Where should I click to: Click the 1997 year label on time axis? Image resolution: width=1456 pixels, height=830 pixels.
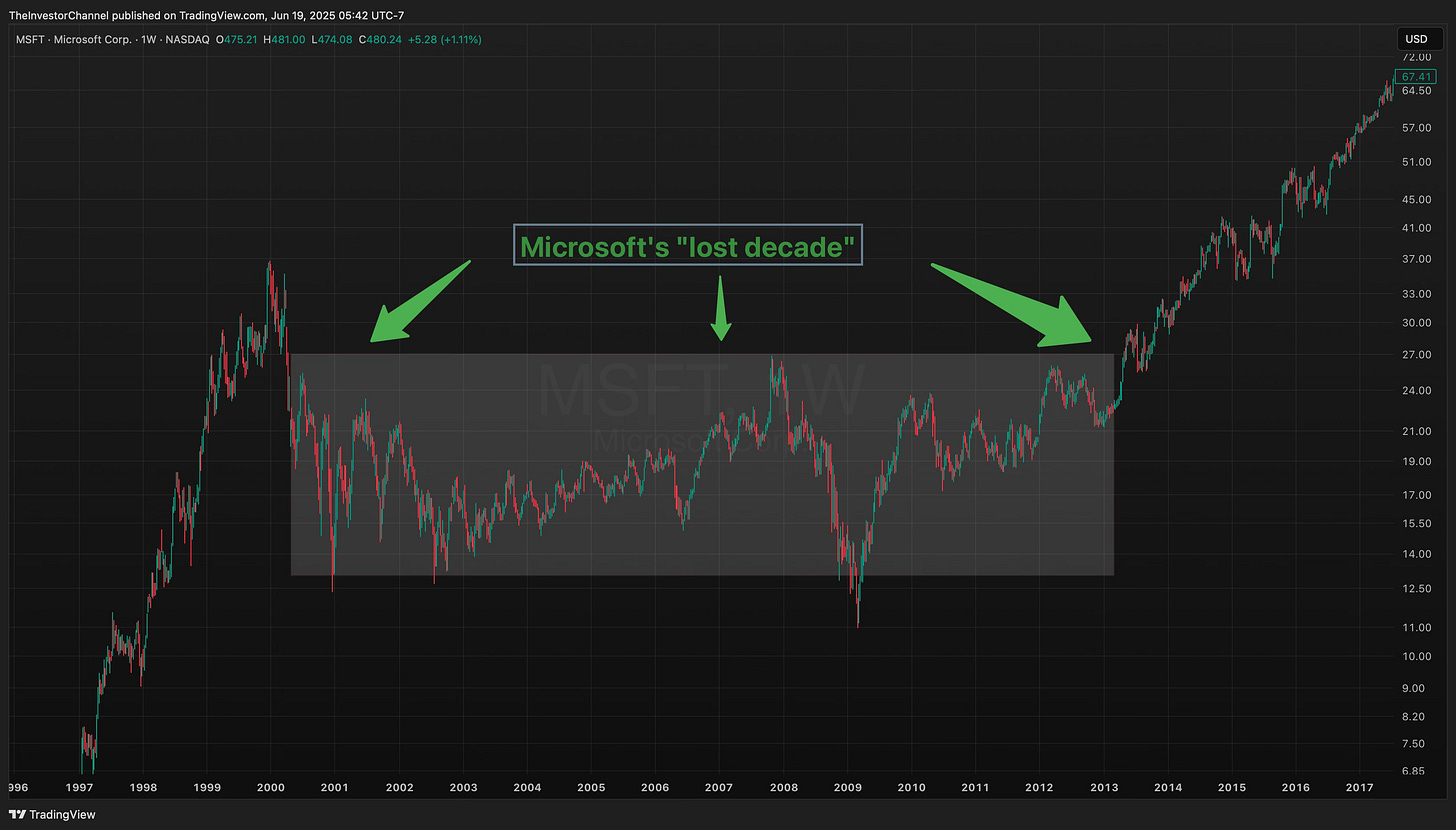click(x=79, y=787)
